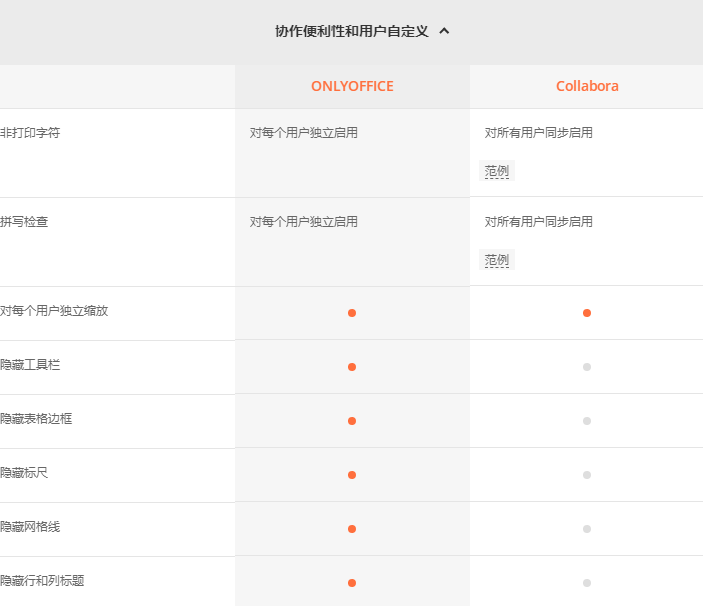Screen dimensions: 703x606
Task: Click ONLYOFFICE orange dot for 隐藏网格线
Action: pyautogui.click(x=352, y=529)
